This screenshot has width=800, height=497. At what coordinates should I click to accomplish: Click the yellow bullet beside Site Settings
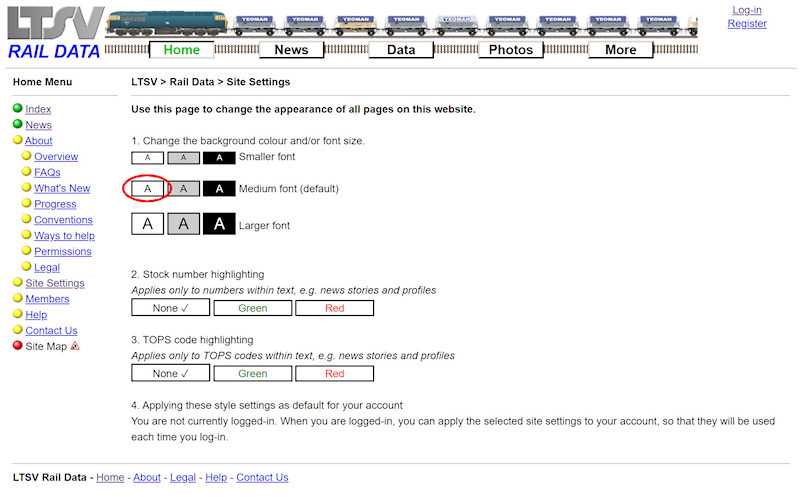click(18, 283)
